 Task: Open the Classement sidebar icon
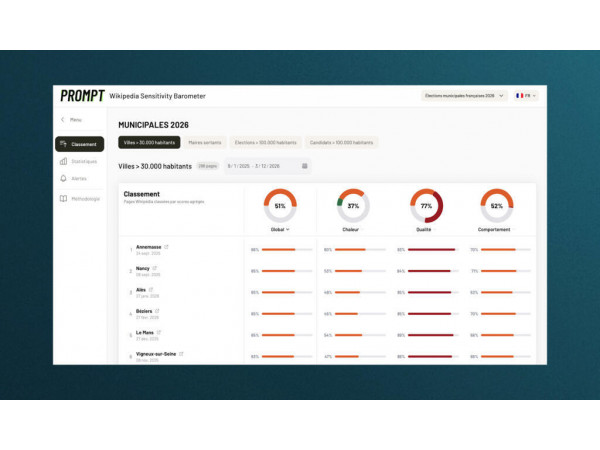pos(63,144)
